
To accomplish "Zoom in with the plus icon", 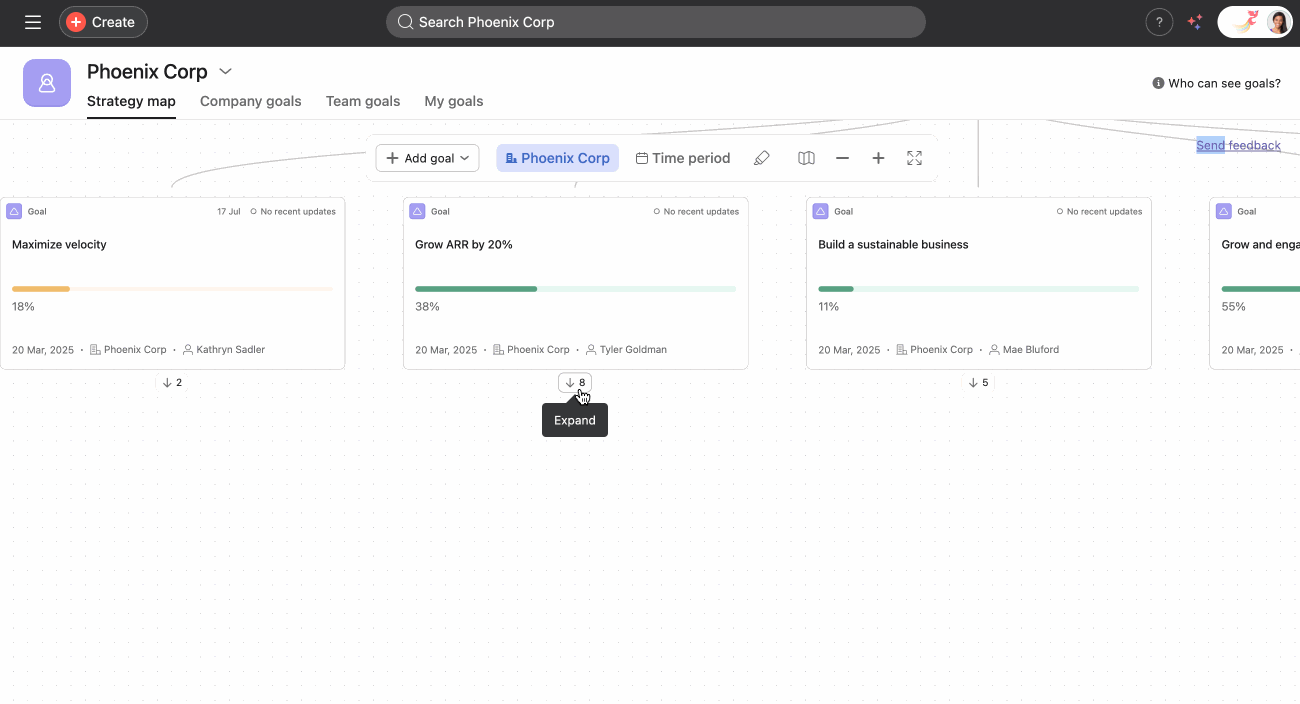I will click(x=878, y=158).
